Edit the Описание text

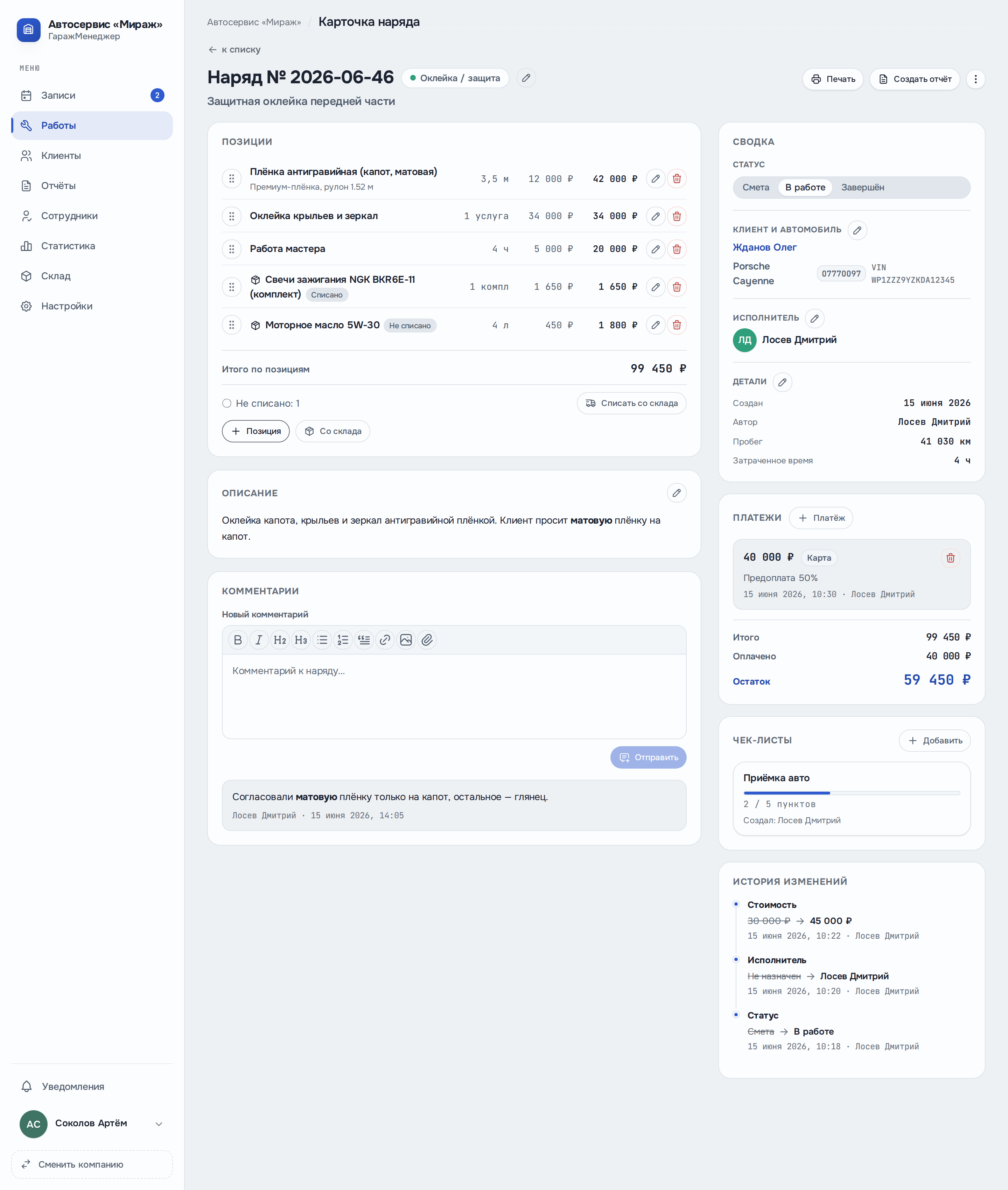(677, 493)
